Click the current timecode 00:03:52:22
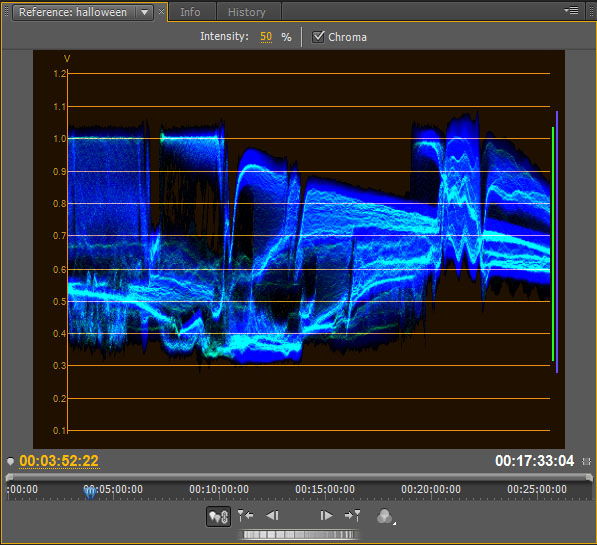Viewport: 597px width, 545px height. click(x=59, y=461)
